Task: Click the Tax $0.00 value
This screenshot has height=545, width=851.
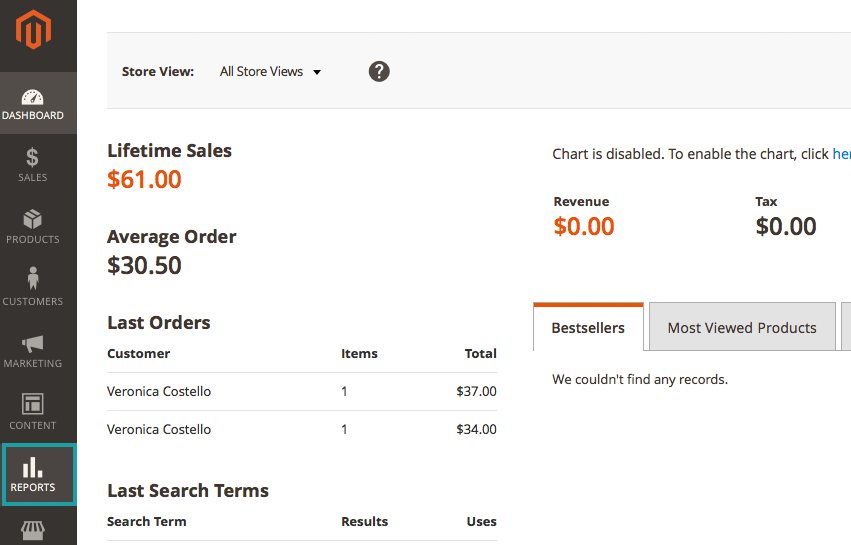Action: tap(786, 227)
